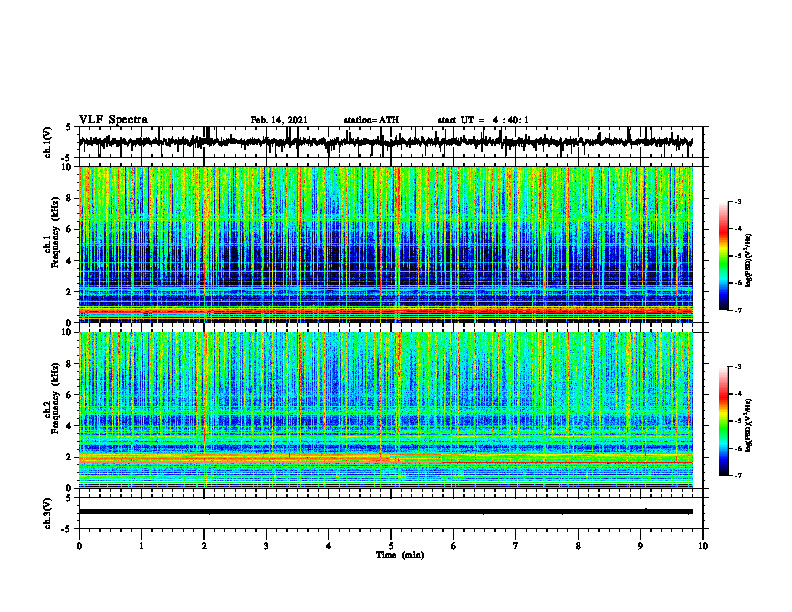This screenshot has width=792, height=612.
Task: Click time-axis tick label "2"
Action: [204, 546]
